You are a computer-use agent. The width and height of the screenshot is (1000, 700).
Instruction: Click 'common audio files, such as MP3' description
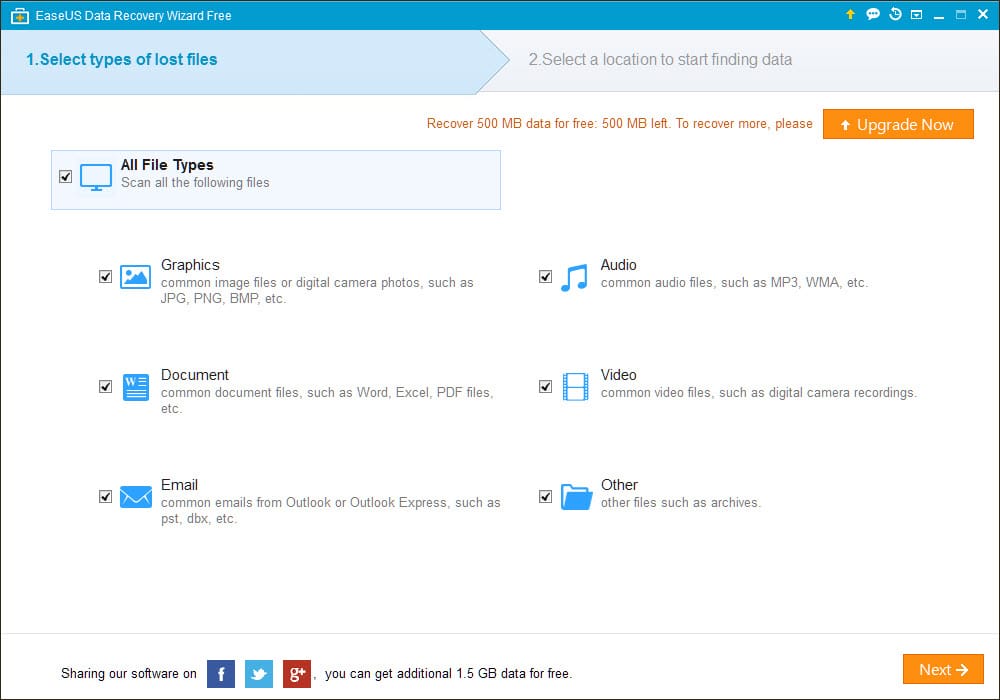(734, 282)
